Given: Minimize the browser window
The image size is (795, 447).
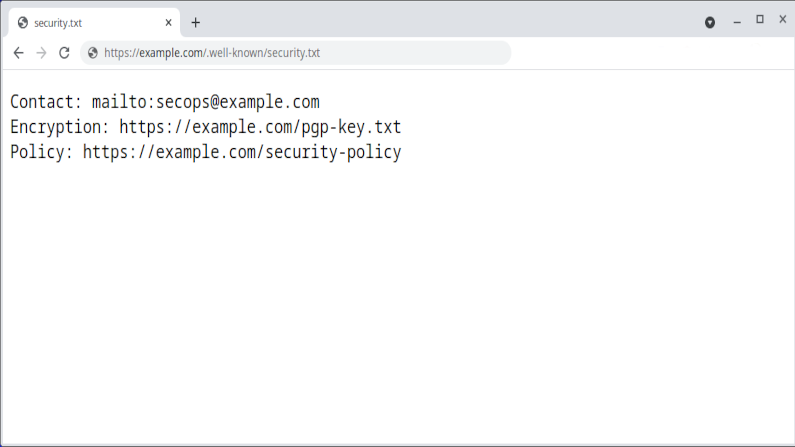Looking at the screenshot, I should click(737, 21).
